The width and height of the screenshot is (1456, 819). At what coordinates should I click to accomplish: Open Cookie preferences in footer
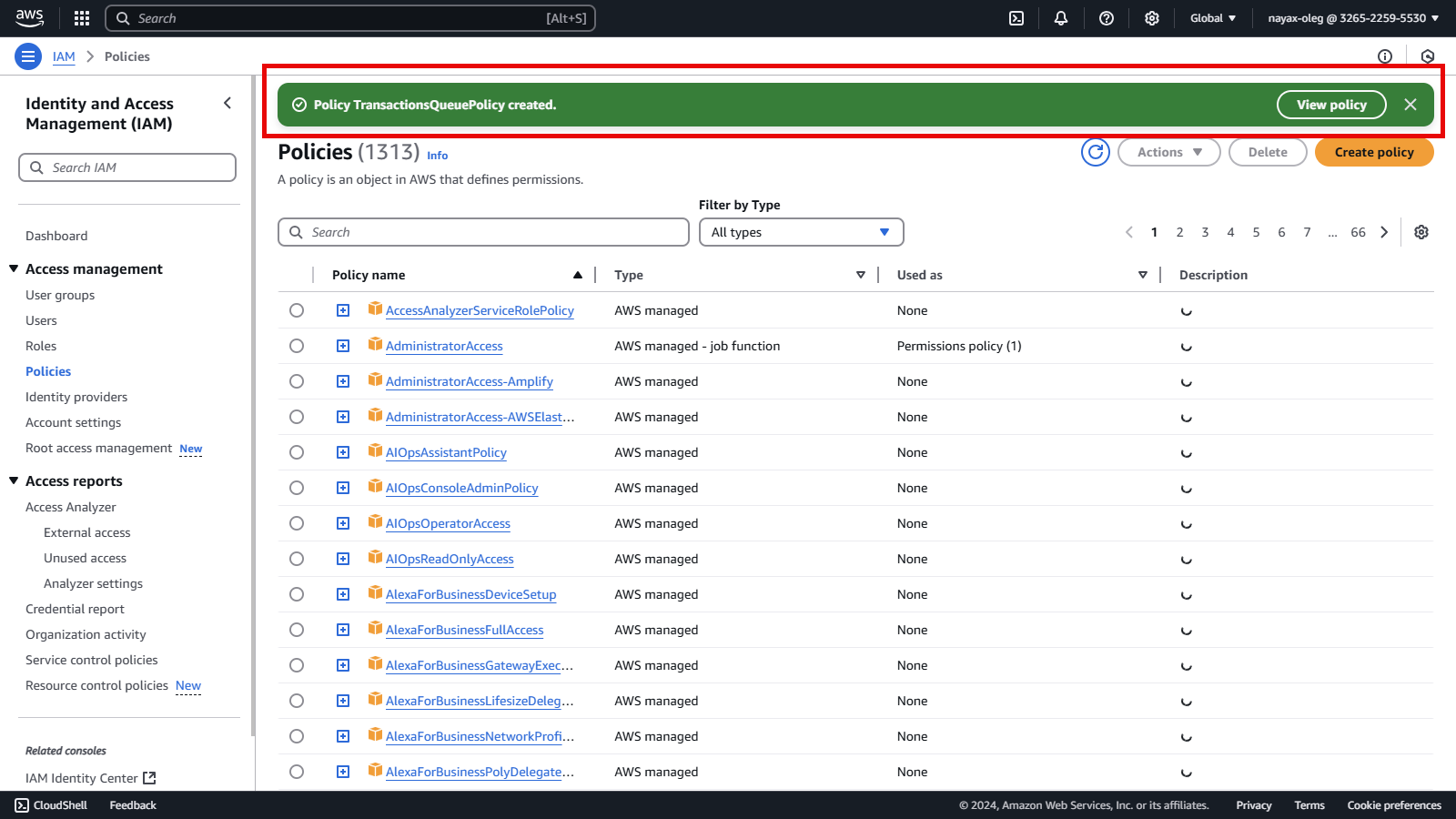tap(1394, 805)
